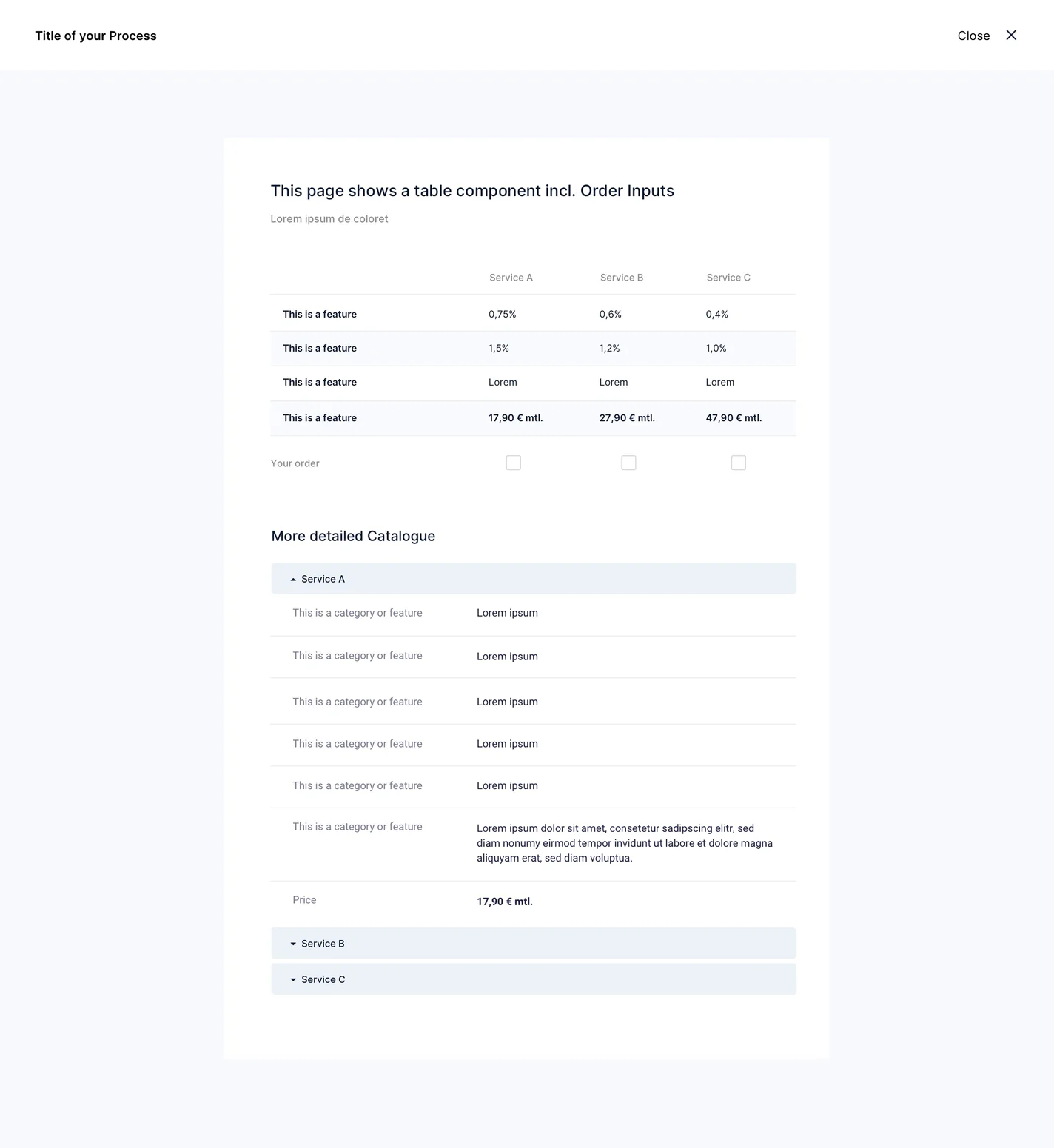Screen dimensions: 1054x1148
Task: Select the Service A column header
Action: coord(511,278)
